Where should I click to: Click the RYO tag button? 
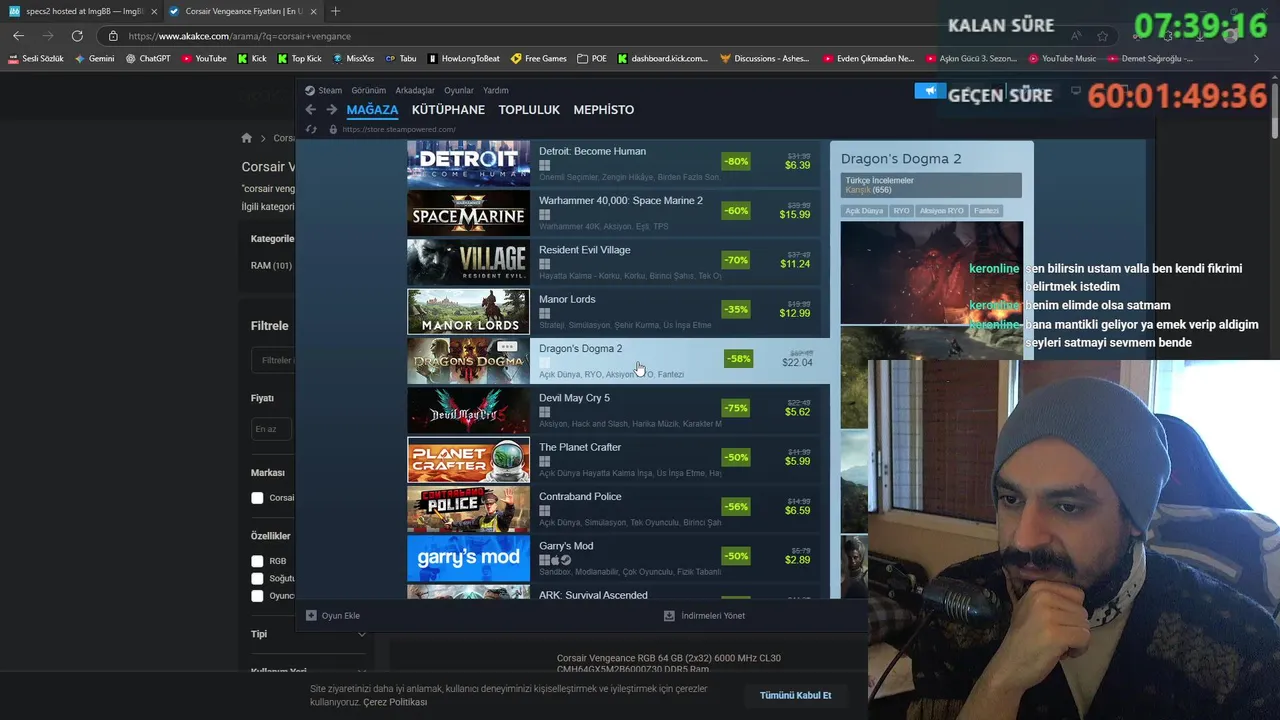coord(901,211)
